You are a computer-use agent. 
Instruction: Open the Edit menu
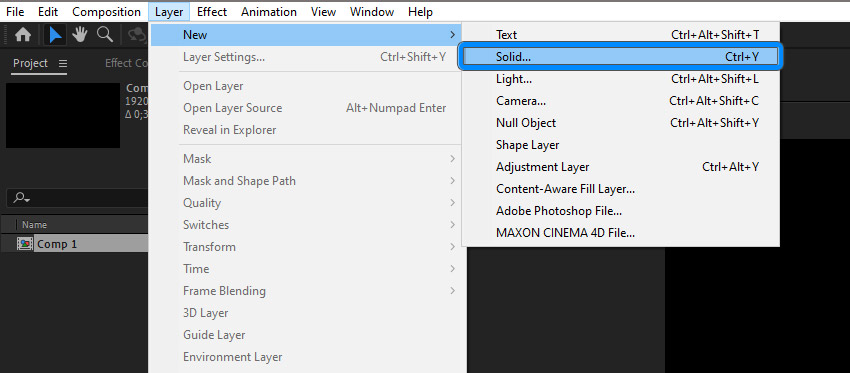pos(48,11)
